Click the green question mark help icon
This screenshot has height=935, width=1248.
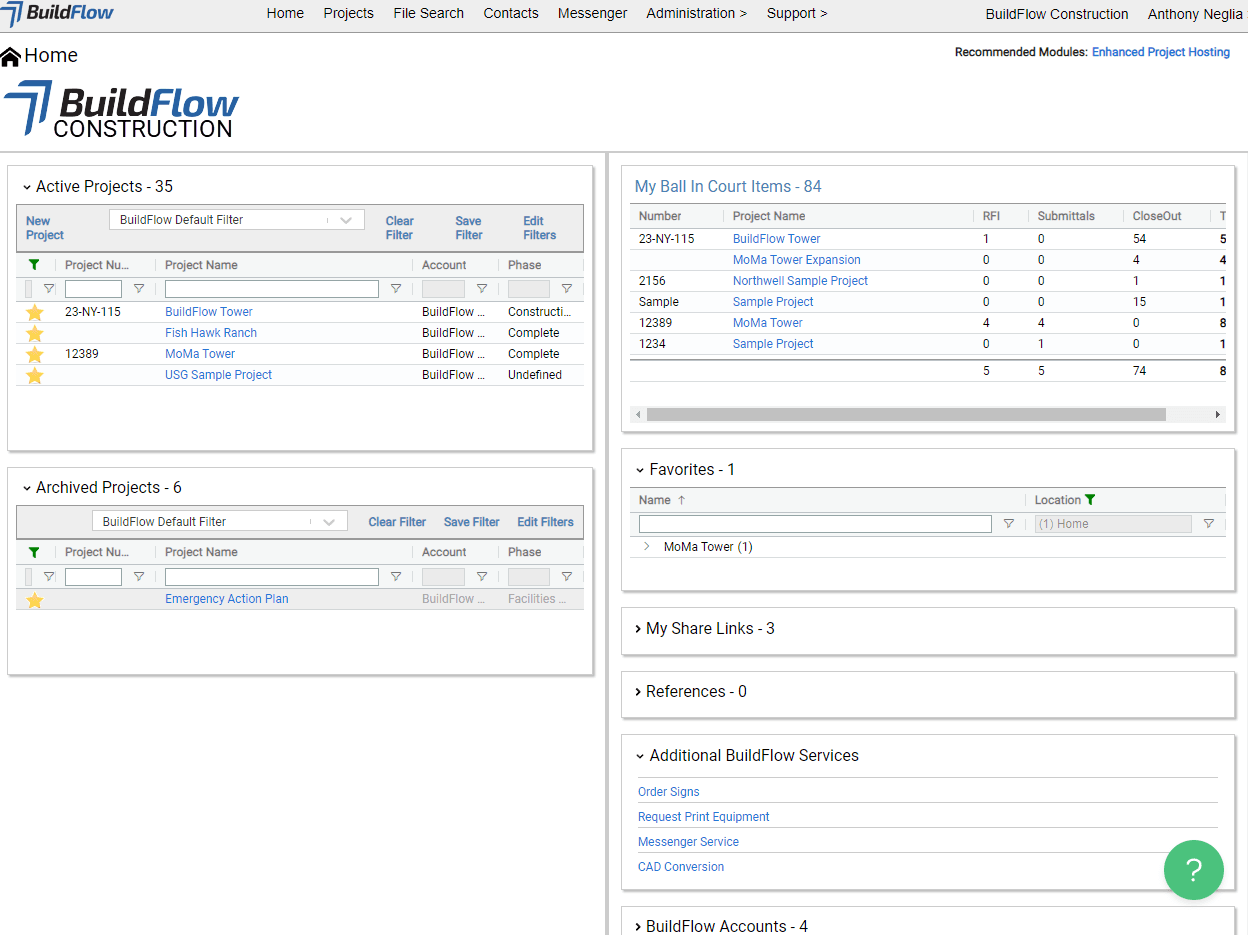tap(1194, 870)
